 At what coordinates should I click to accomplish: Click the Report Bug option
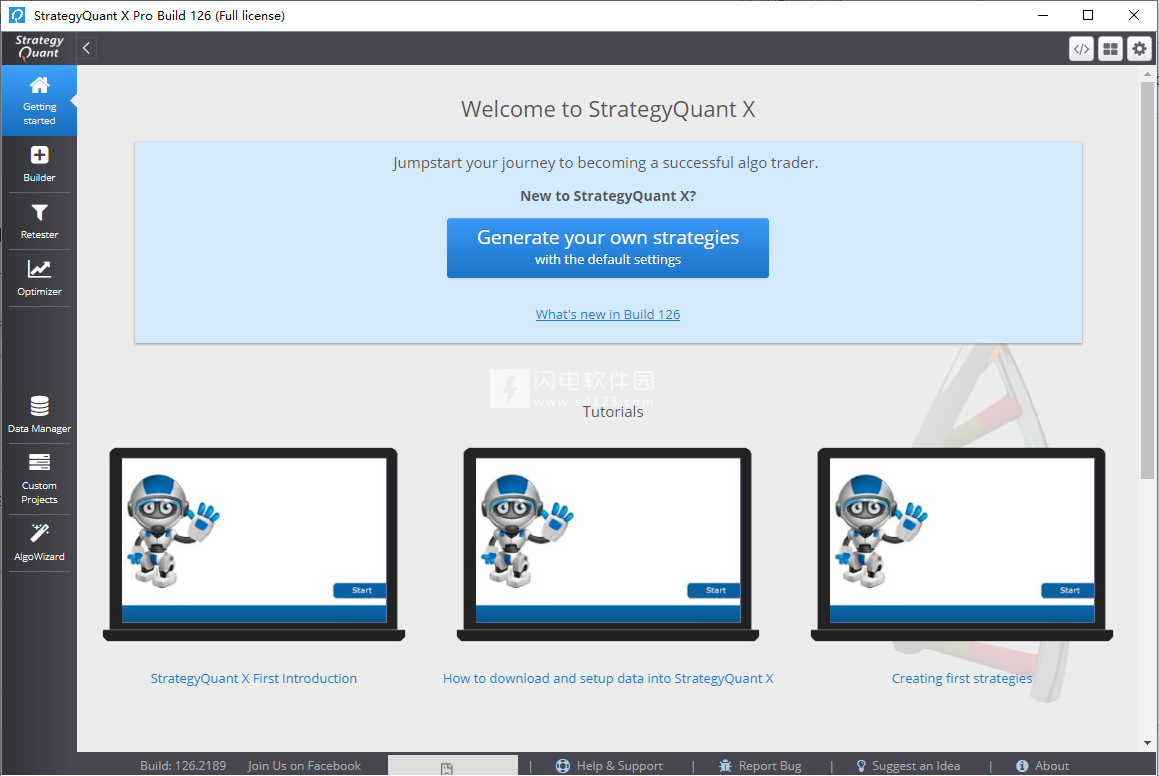[760, 766]
